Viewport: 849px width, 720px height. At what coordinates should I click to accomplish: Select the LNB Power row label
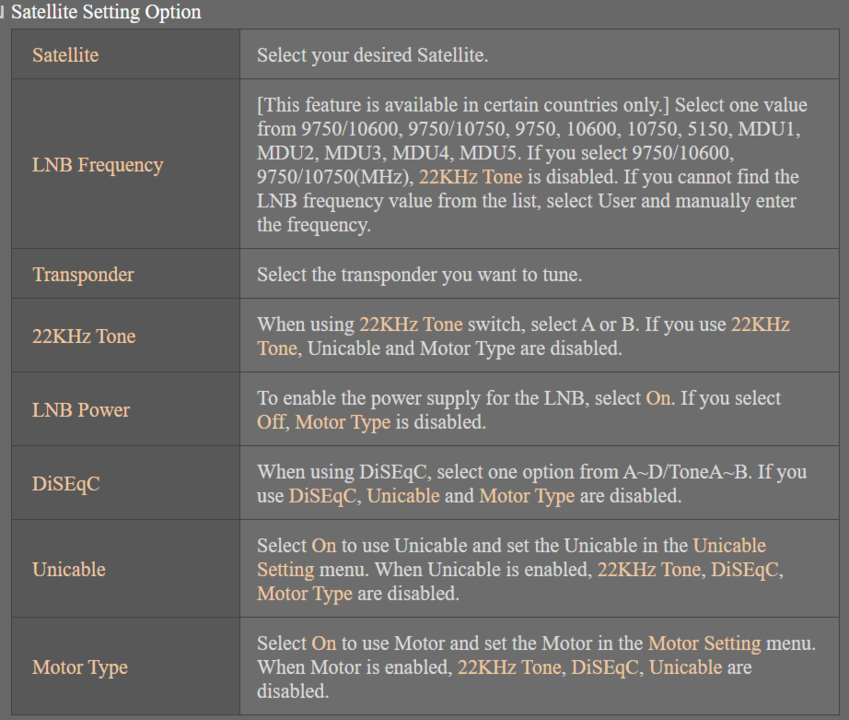click(81, 409)
